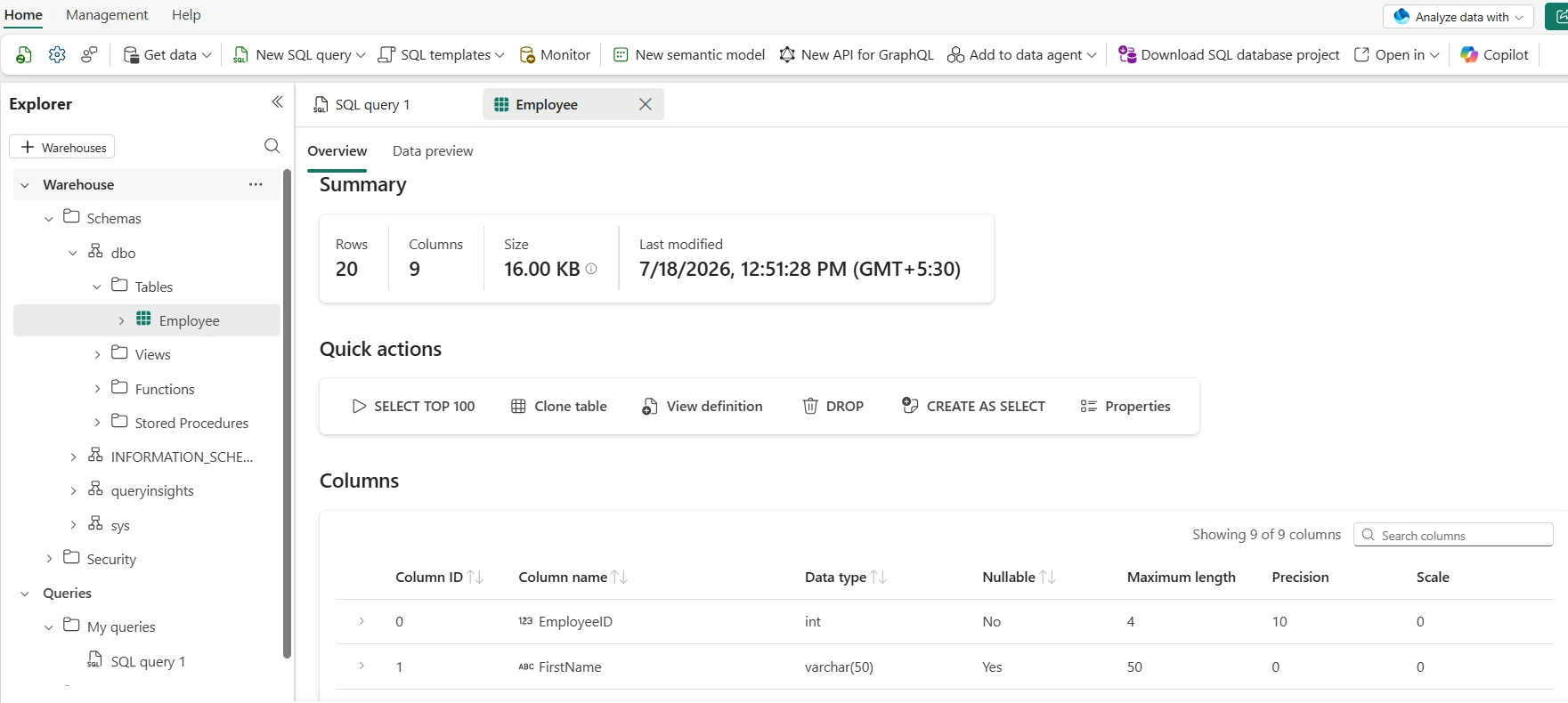This screenshot has height=703, width=1568.
Task: Click New API for GraphQL
Action: pos(857,54)
